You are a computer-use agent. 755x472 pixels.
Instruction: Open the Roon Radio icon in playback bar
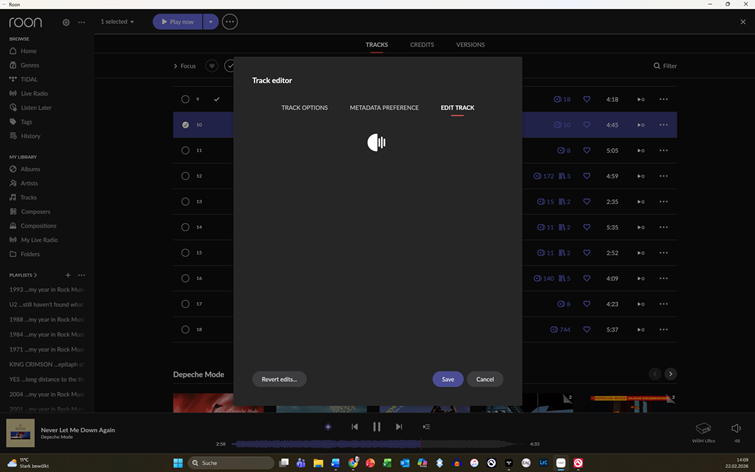pos(328,427)
